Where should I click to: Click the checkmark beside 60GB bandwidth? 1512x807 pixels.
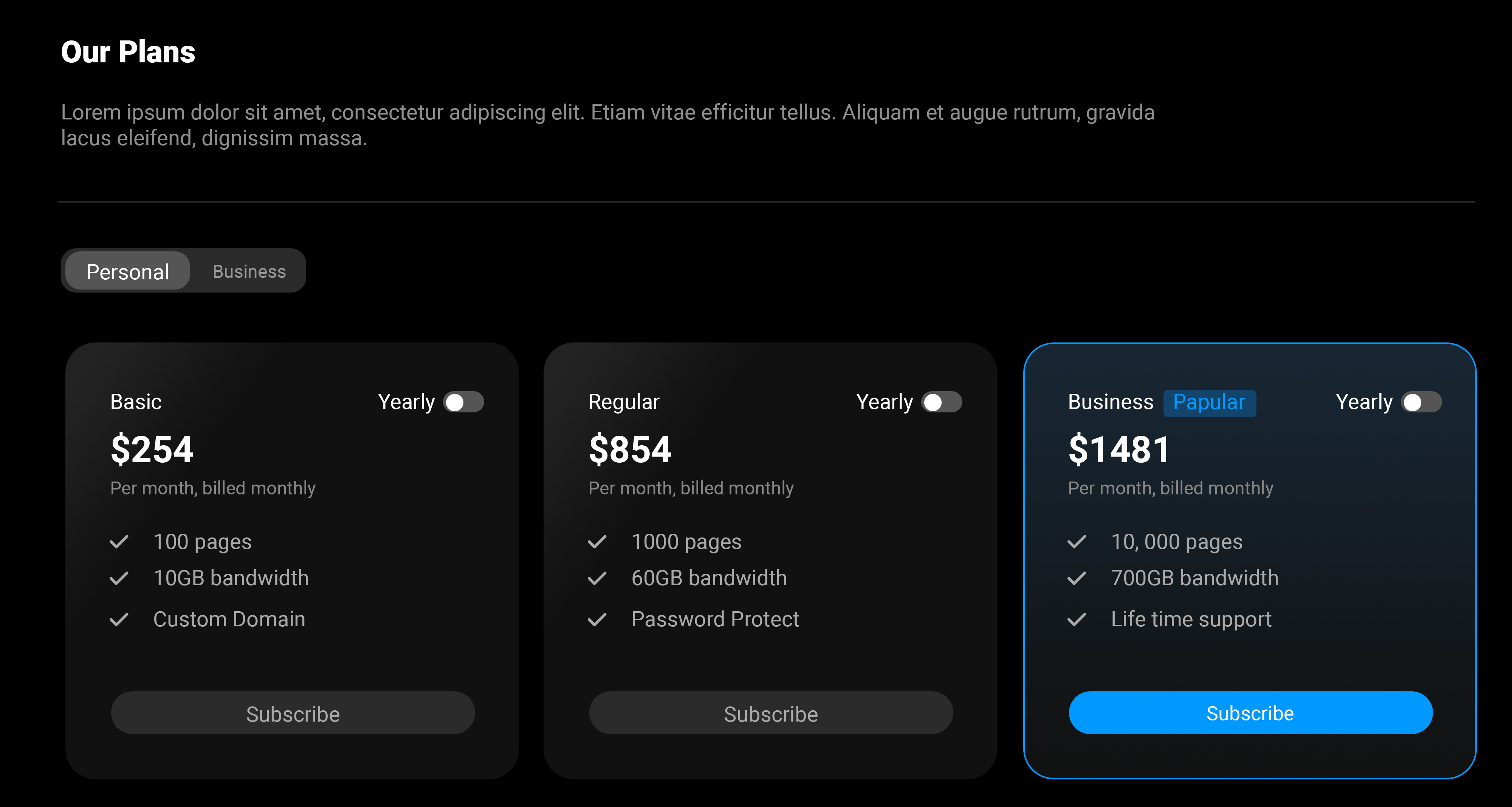(x=597, y=578)
